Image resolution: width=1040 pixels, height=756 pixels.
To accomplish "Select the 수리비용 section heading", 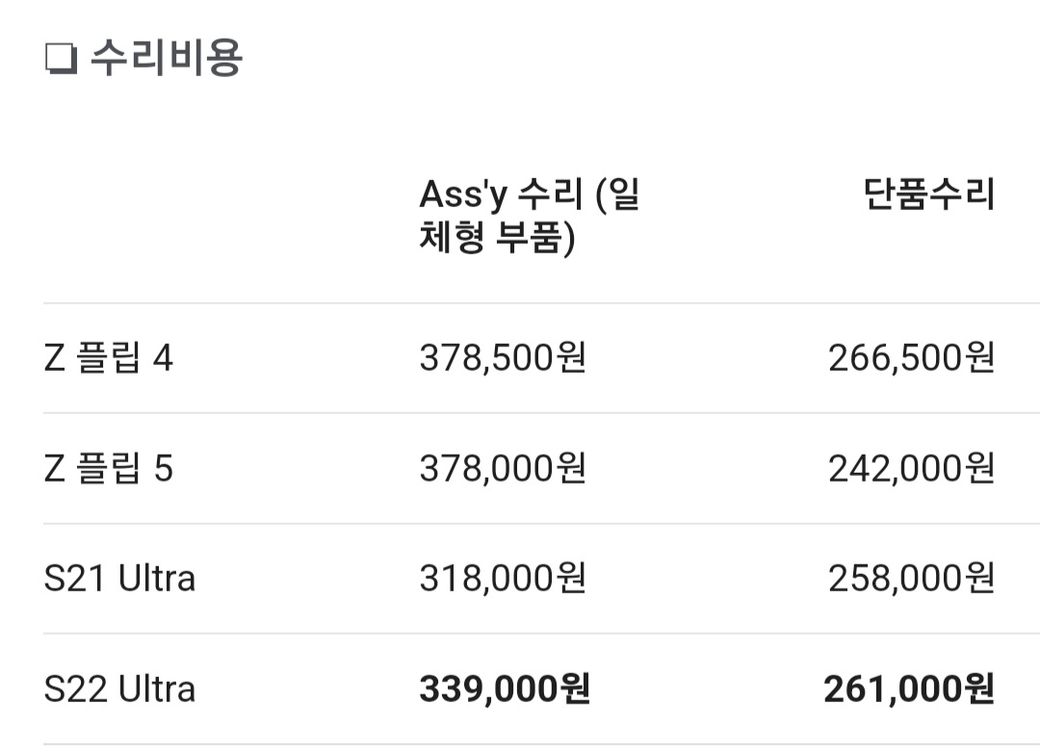I will pyautogui.click(x=166, y=58).
